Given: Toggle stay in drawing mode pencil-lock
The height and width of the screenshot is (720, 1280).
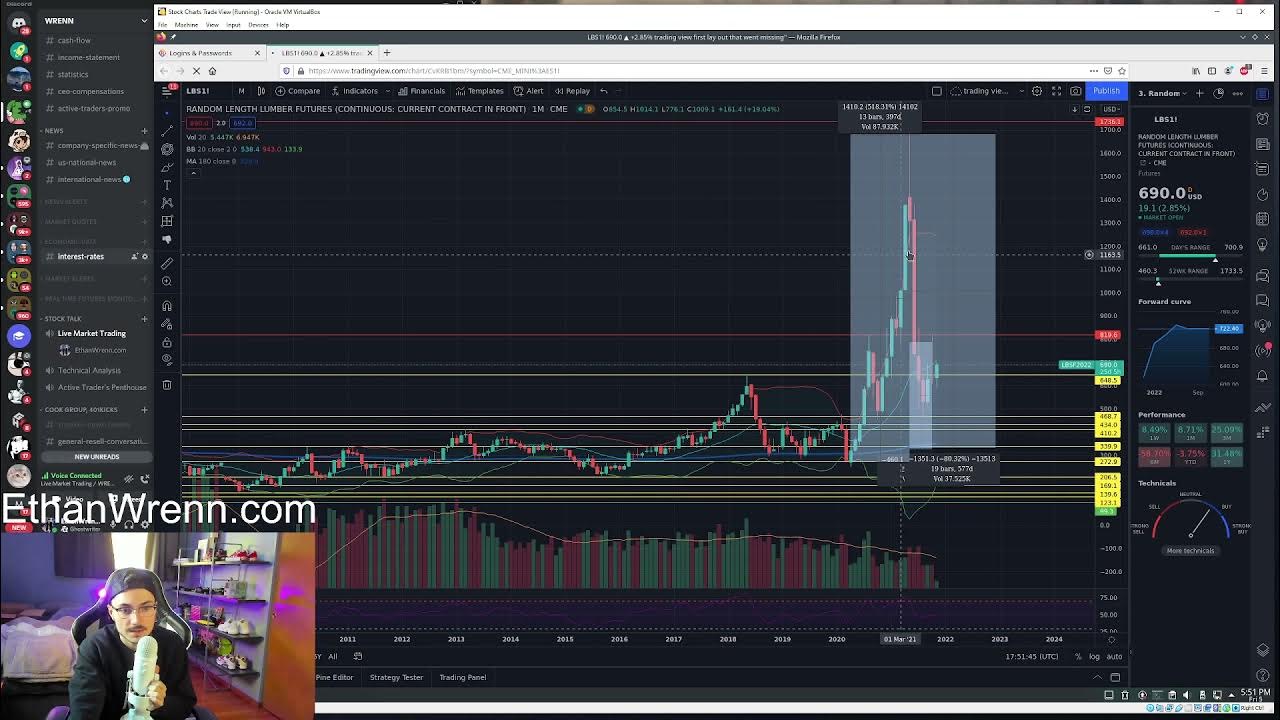Looking at the screenshot, I should click(167, 324).
